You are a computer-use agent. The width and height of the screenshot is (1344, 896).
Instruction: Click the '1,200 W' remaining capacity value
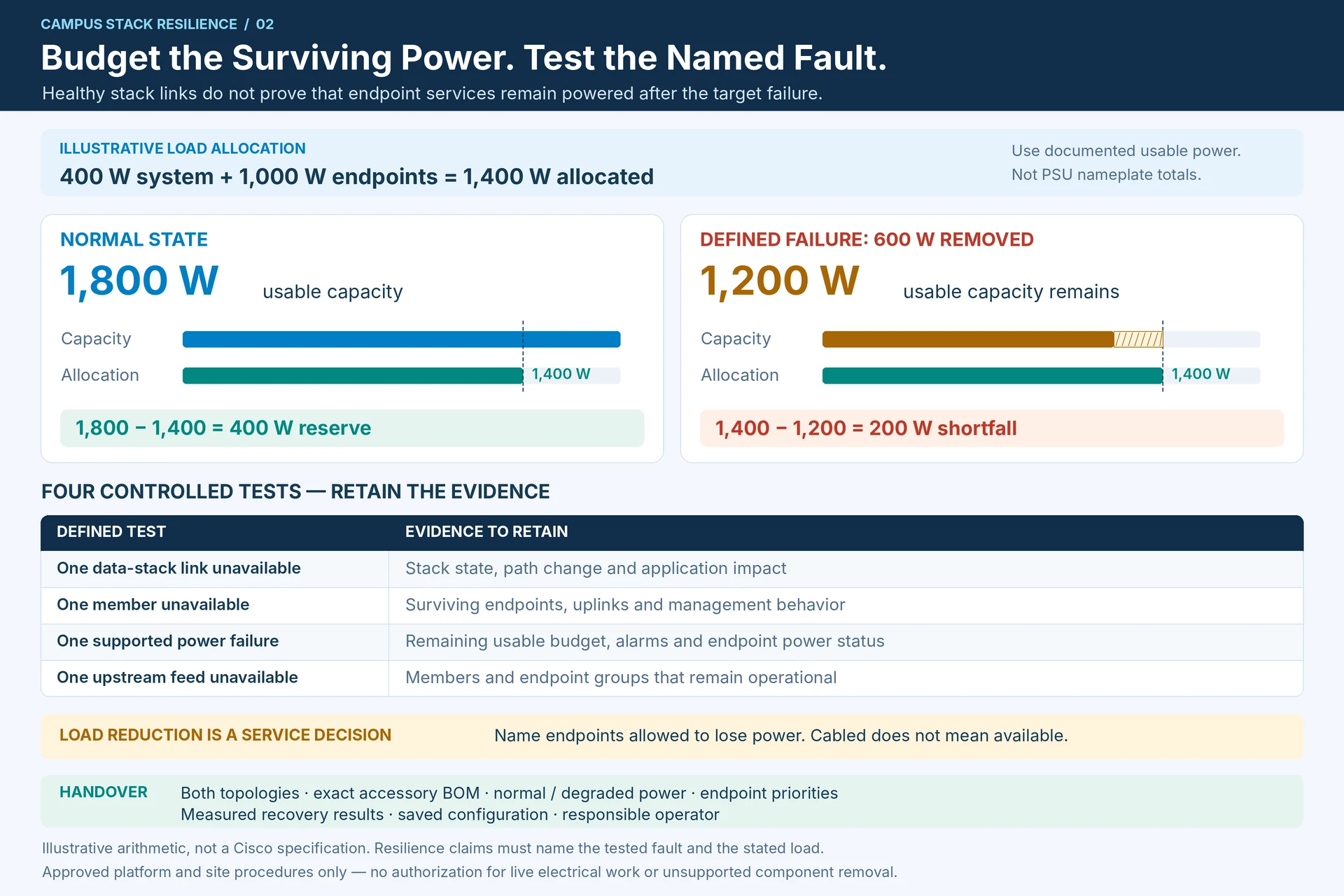coord(779,281)
